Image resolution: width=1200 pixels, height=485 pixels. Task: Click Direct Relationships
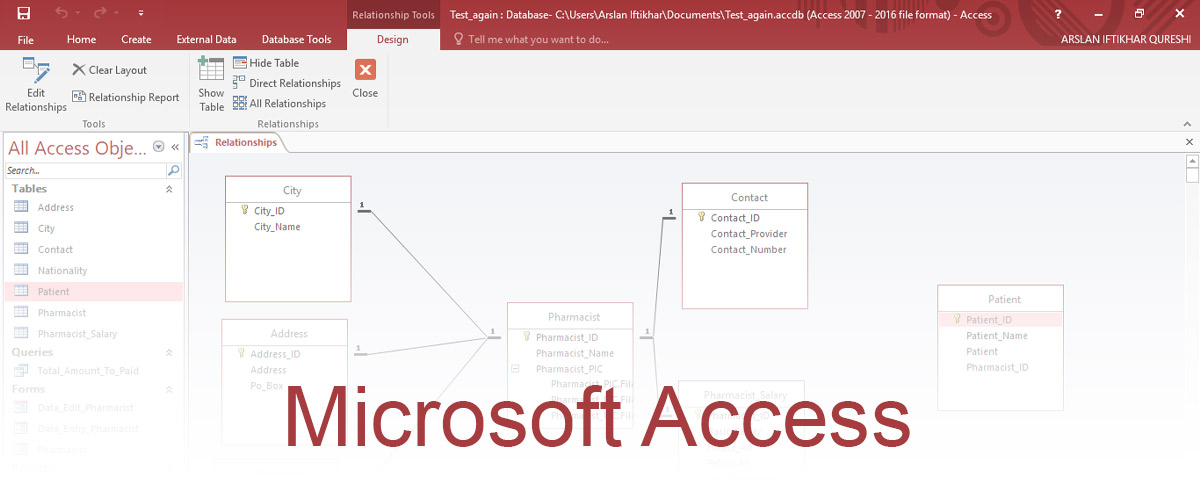[x=287, y=83]
